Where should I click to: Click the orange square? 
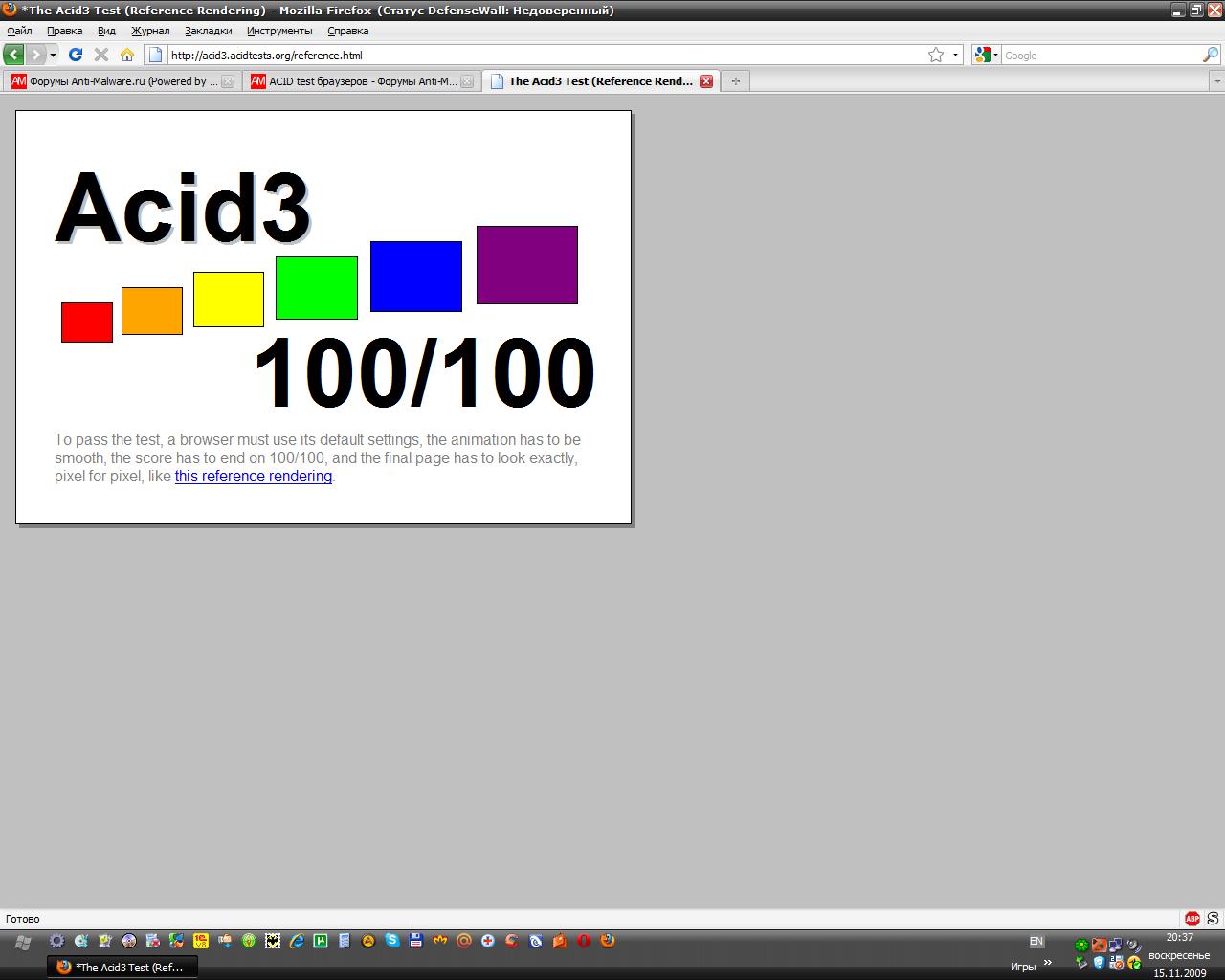(152, 311)
